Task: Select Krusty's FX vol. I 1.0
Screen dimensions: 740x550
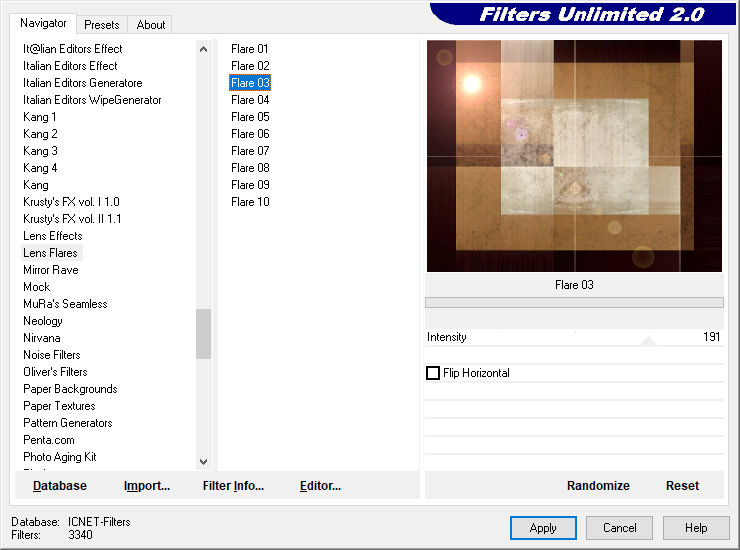Action: (x=71, y=202)
